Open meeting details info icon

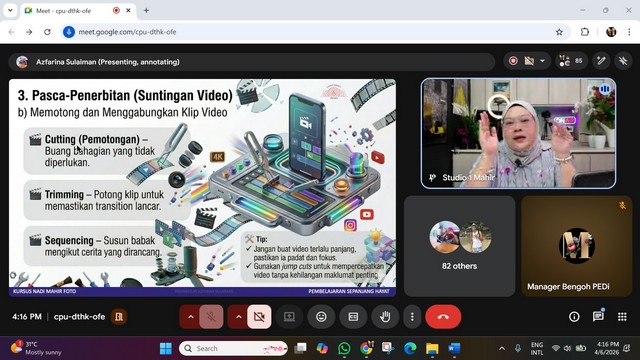pyautogui.click(x=574, y=317)
